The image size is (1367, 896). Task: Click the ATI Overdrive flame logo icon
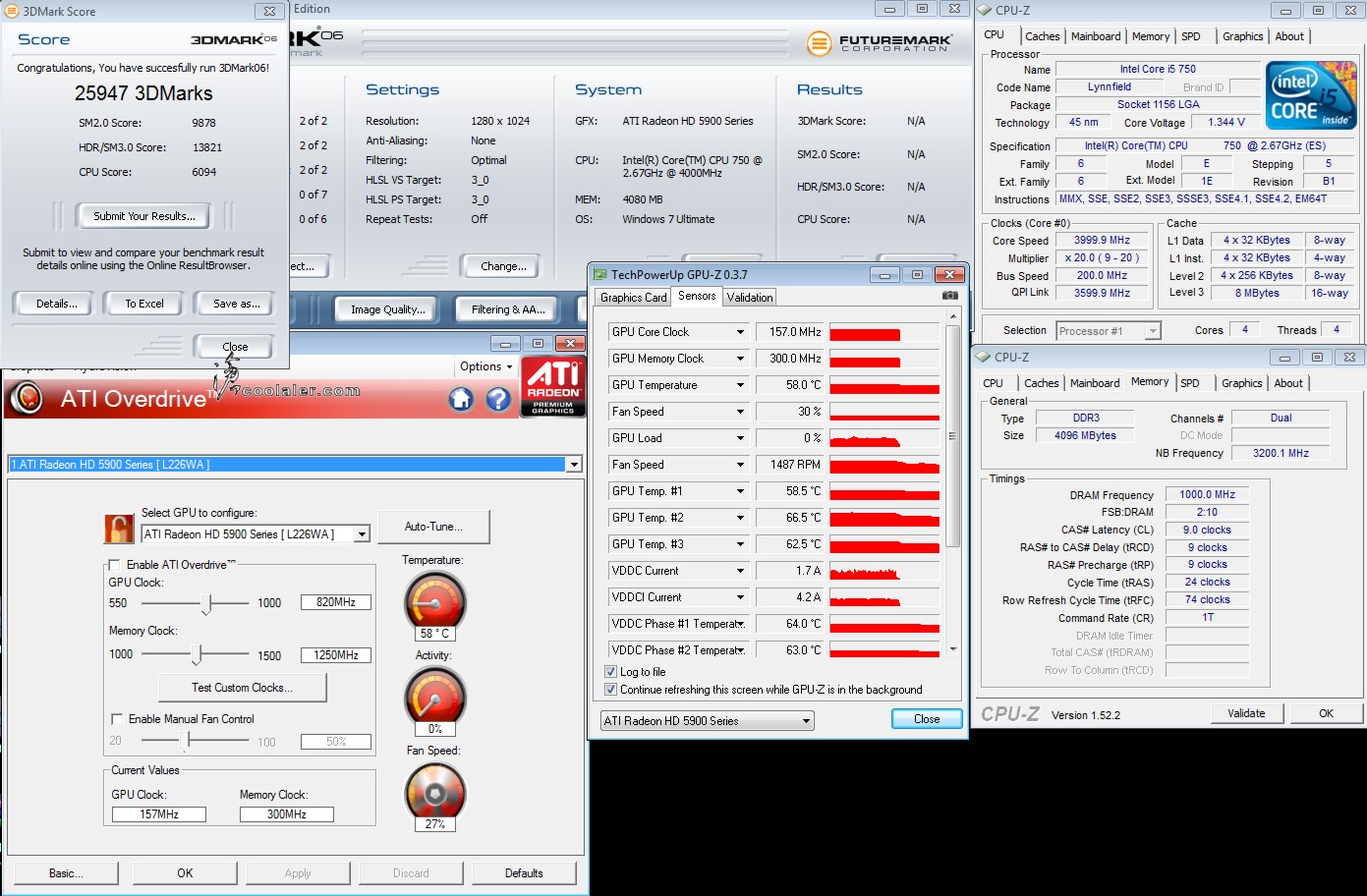27,398
